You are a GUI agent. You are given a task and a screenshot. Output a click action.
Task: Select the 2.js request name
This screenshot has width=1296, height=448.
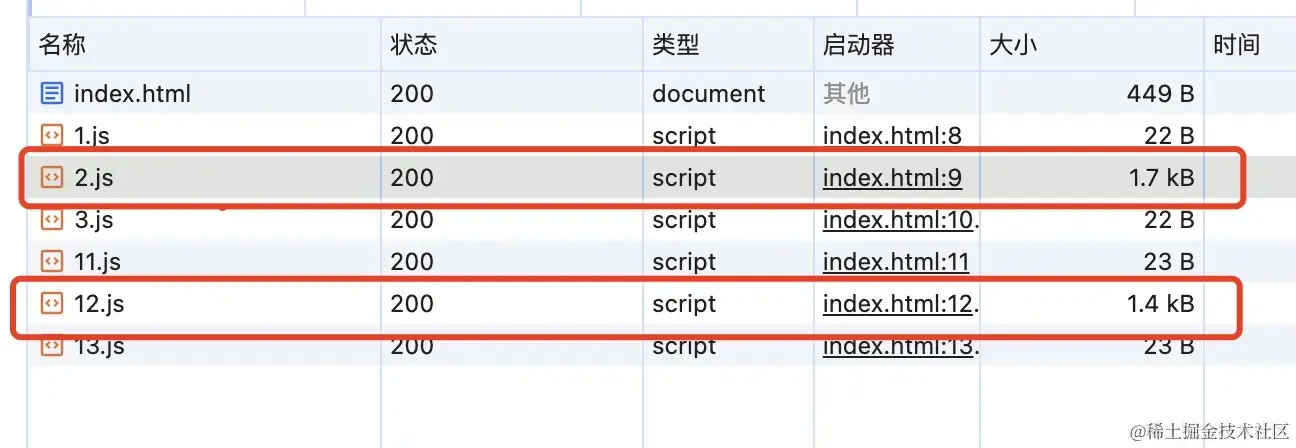(x=94, y=178)
